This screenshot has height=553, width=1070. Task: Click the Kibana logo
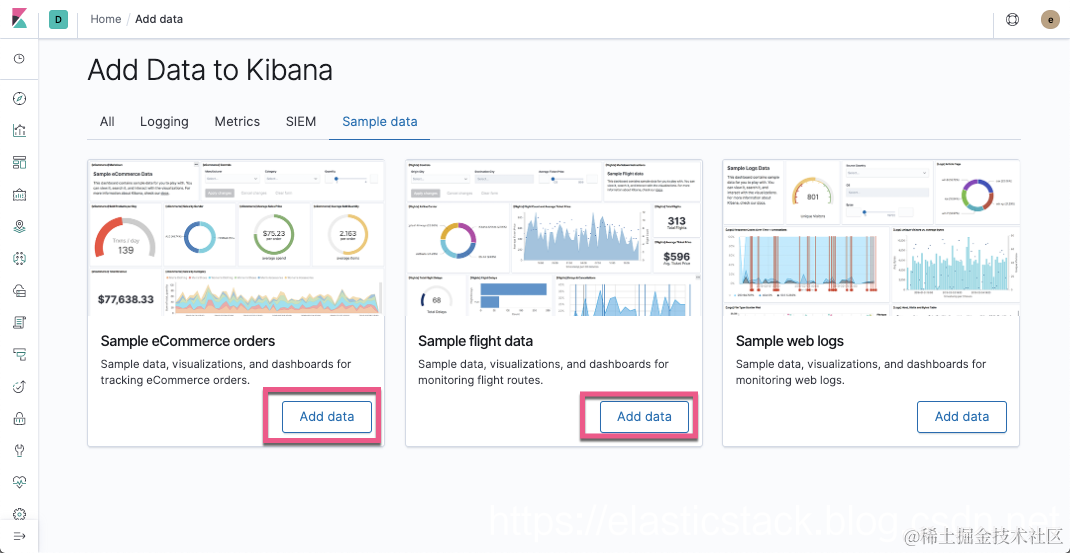[x=19, y=19]
